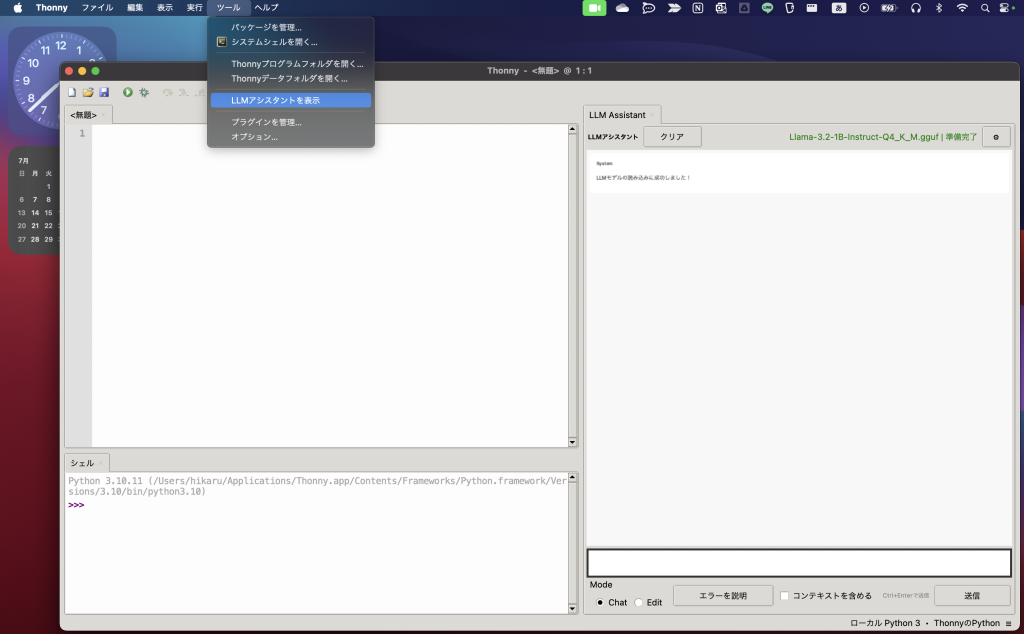Click the LINE icon in the menu bar
Viewport: 1024px width, 634px height.
pos(767,8)
